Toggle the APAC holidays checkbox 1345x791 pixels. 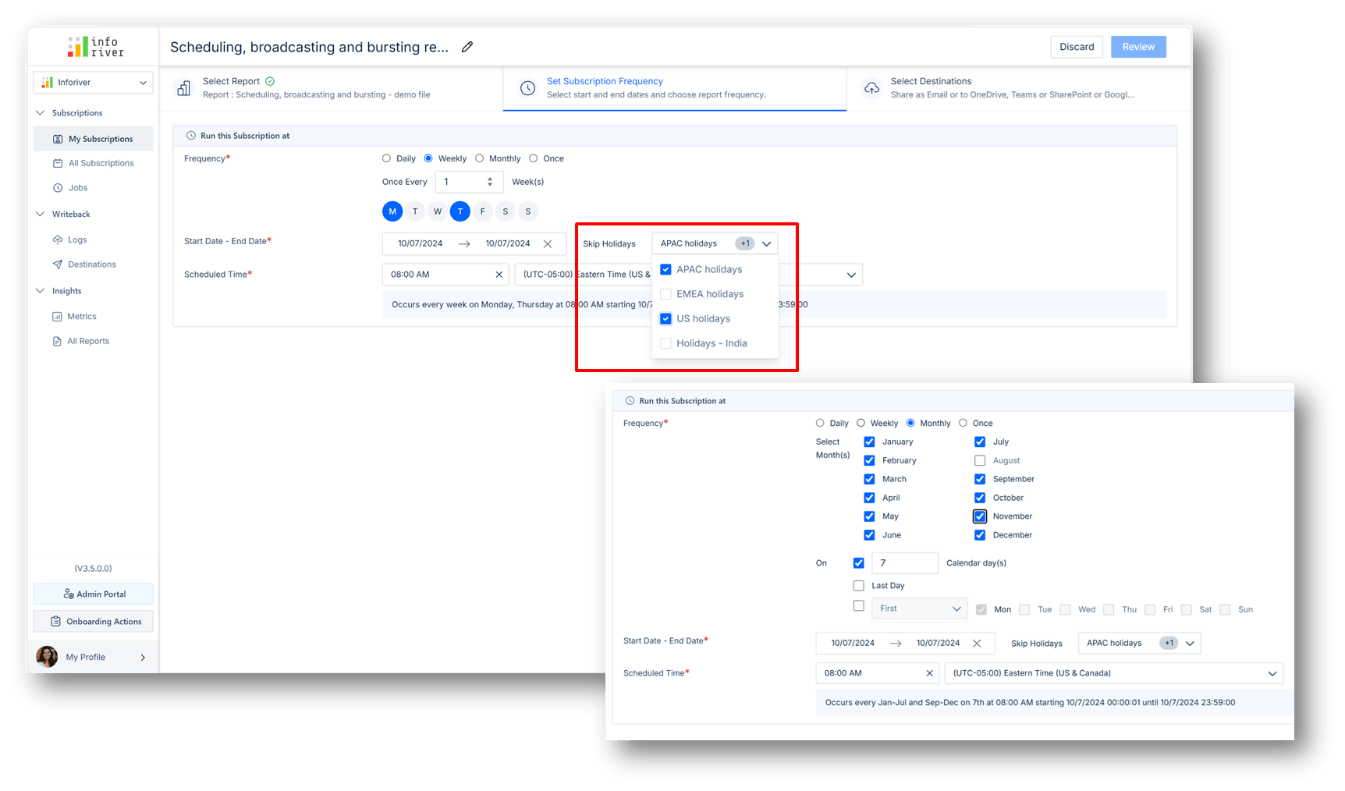(666, 269)
